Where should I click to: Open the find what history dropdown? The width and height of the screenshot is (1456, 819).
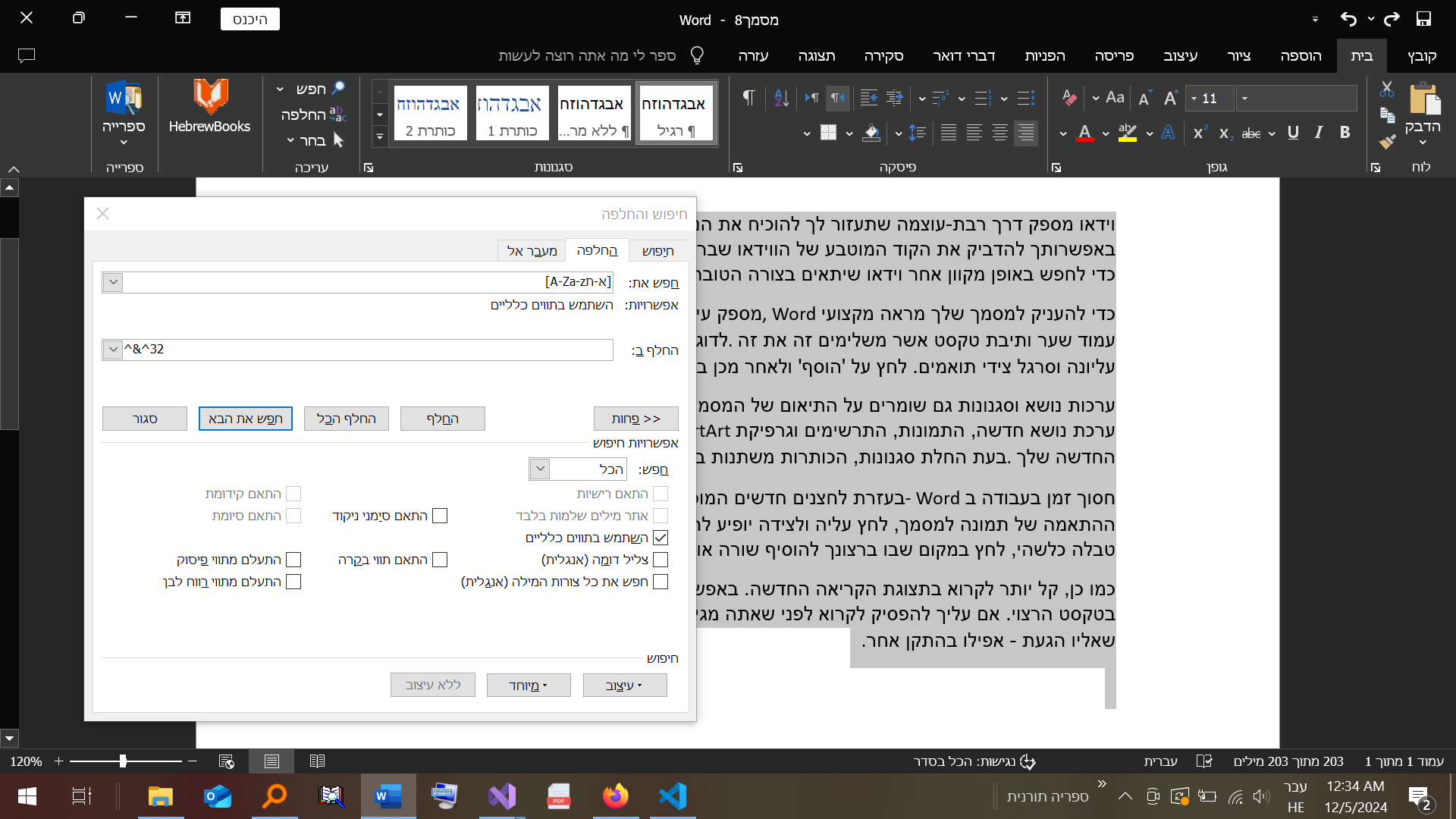pos(113,282)
